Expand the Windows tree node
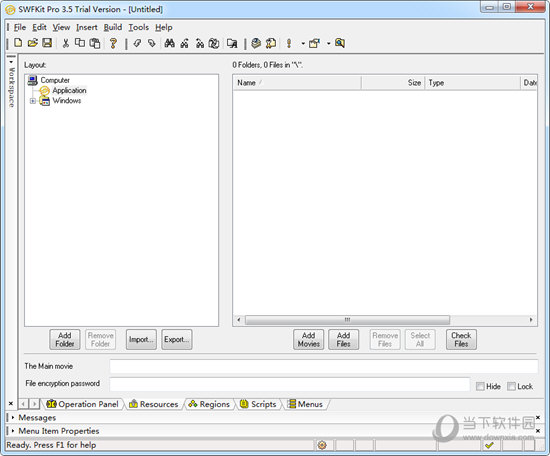Viewport: 550px width, 456px height. tap(33, 101)
